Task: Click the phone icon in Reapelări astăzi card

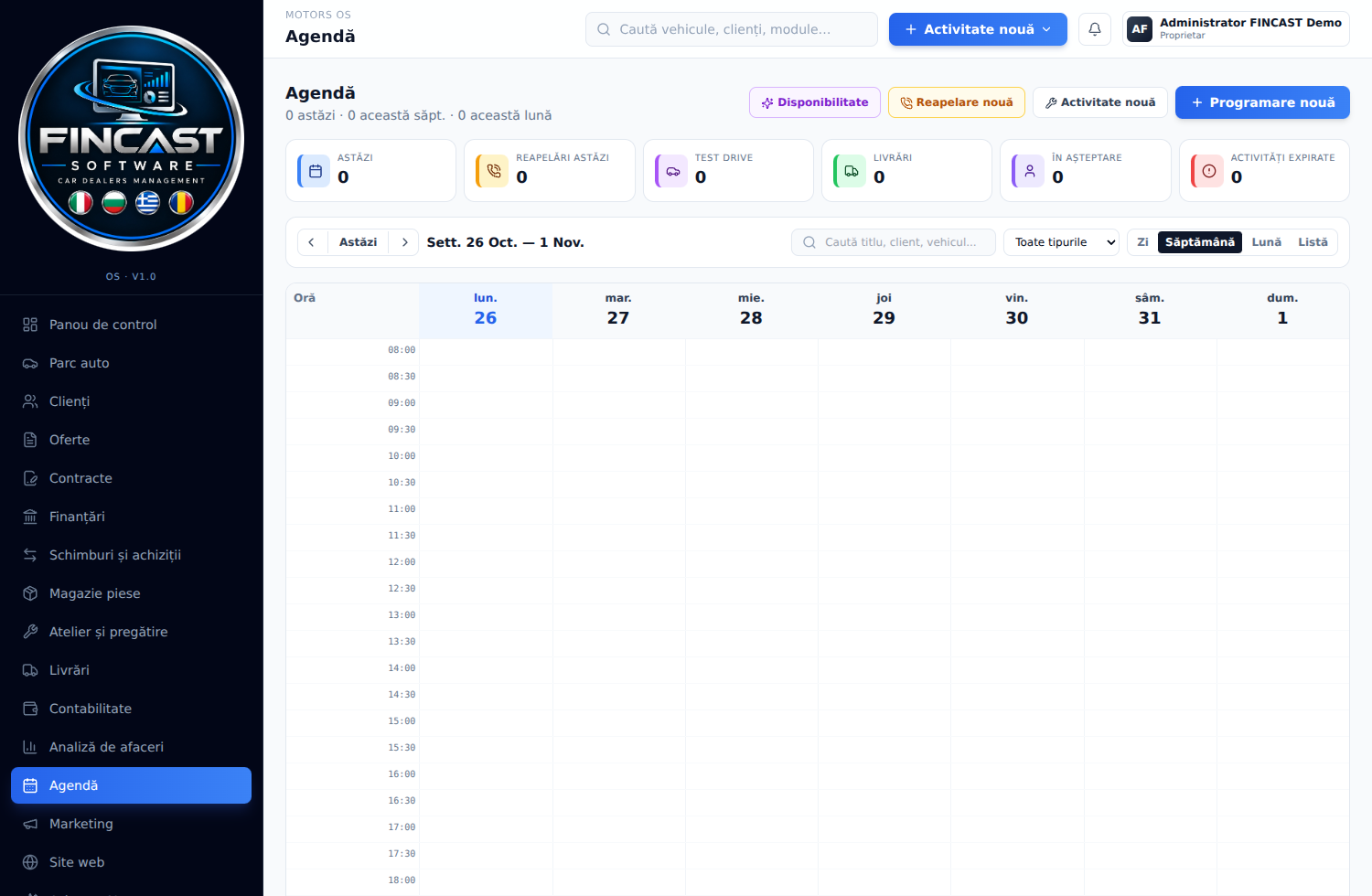Action: pos(494,171)
